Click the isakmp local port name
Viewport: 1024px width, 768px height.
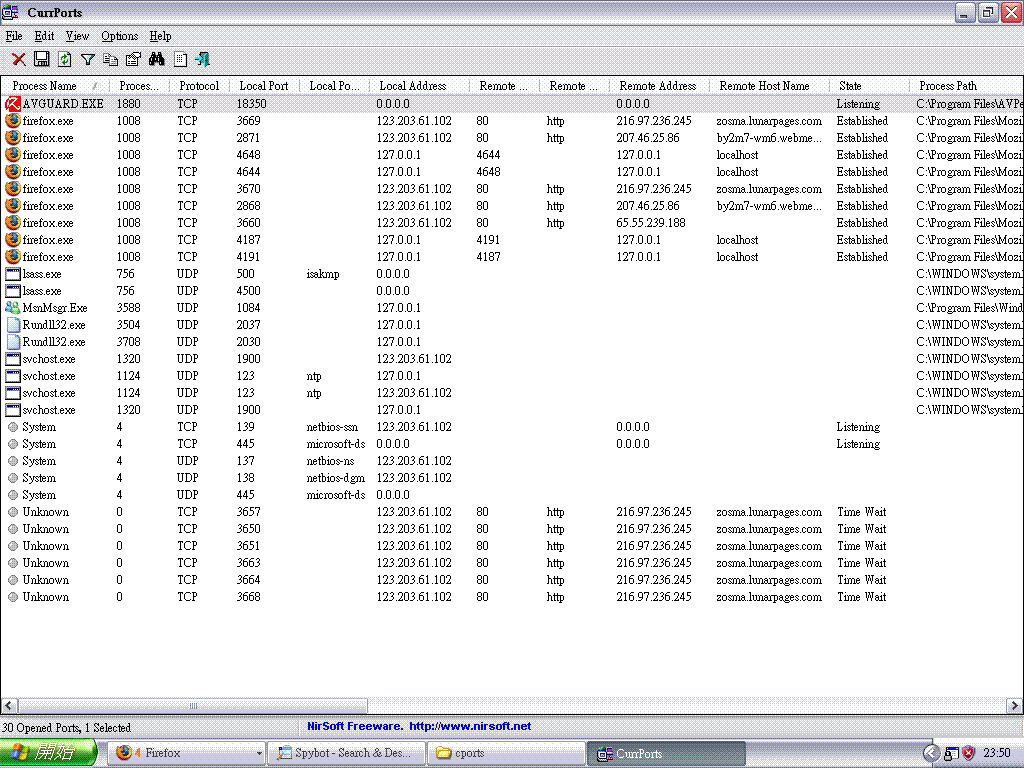(323, 274)
